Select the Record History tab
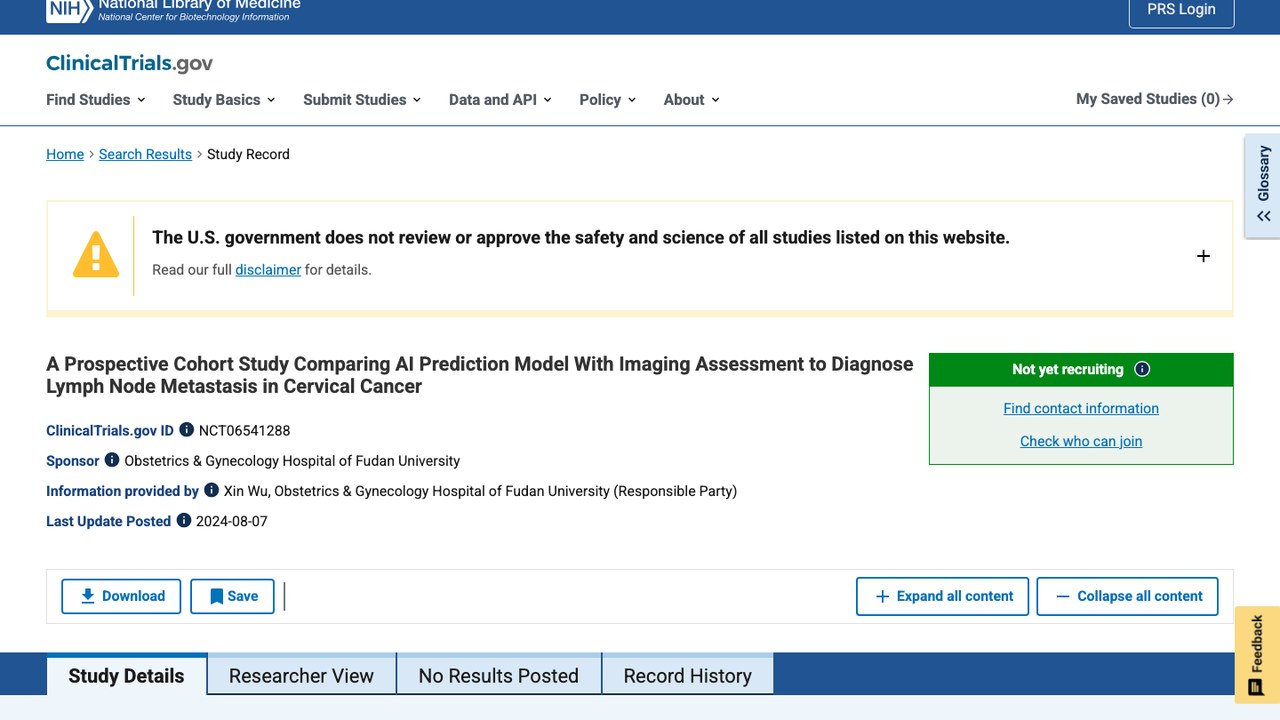This screenshot has height=720, width=1280. [687, 675]
